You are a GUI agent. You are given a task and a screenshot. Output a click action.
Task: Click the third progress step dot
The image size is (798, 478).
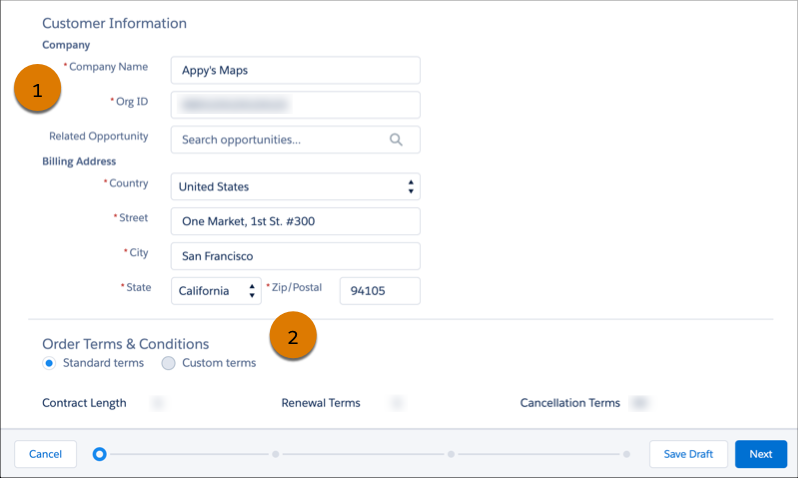click(451, 454)
